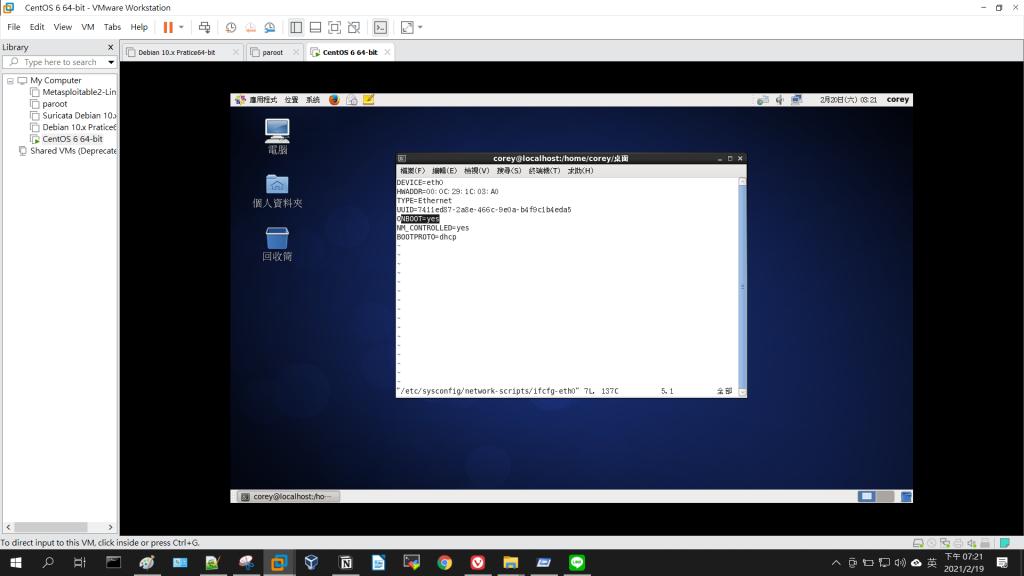Open Chrome from the Windows taskbar
The height and width of the screenshot is (576, 1024).
[445, 562]
